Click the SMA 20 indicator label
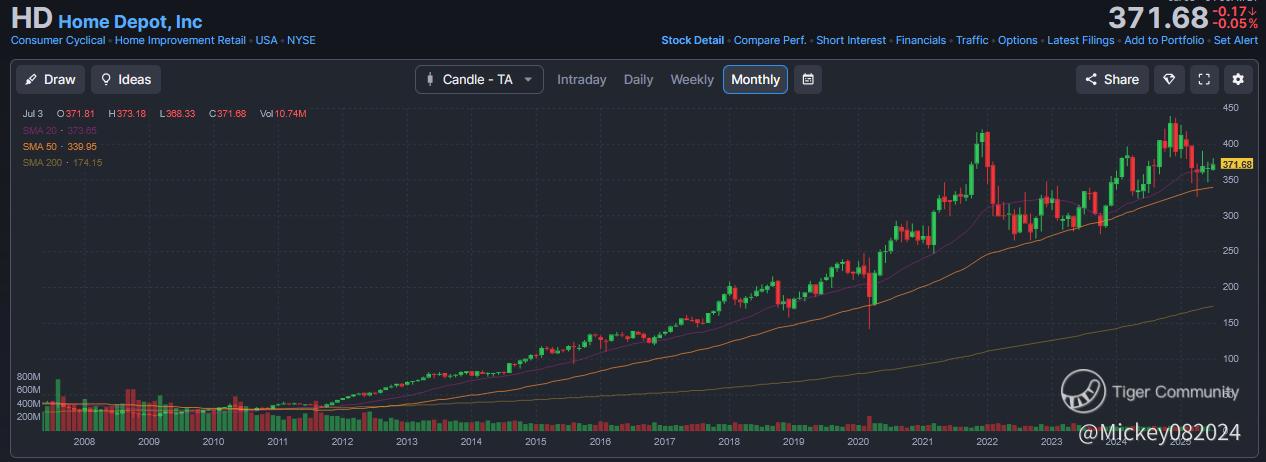 [60, 131]
